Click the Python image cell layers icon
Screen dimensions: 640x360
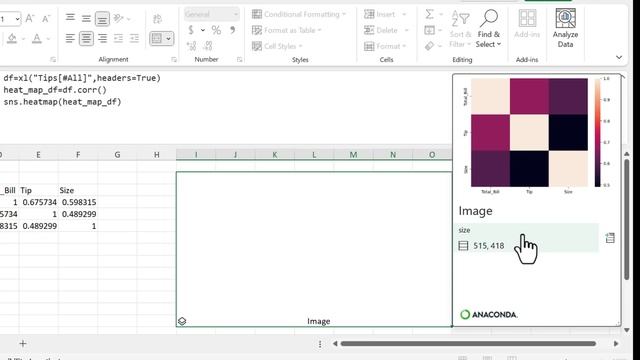point(182,321)
